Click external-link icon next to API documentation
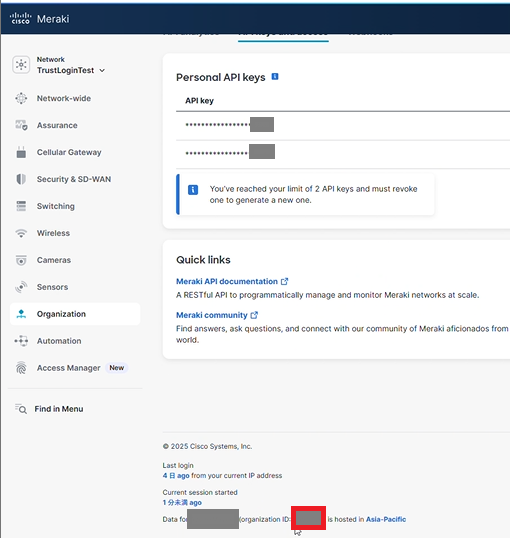Screen dimensions: 510x538 click(x=285, y=281)
